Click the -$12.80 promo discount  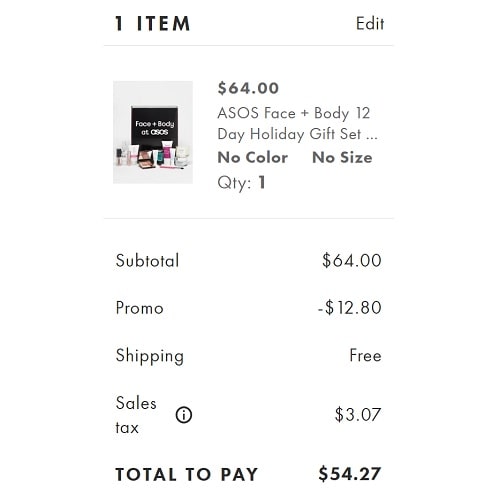pyautogui.click(x=350, y=308)
